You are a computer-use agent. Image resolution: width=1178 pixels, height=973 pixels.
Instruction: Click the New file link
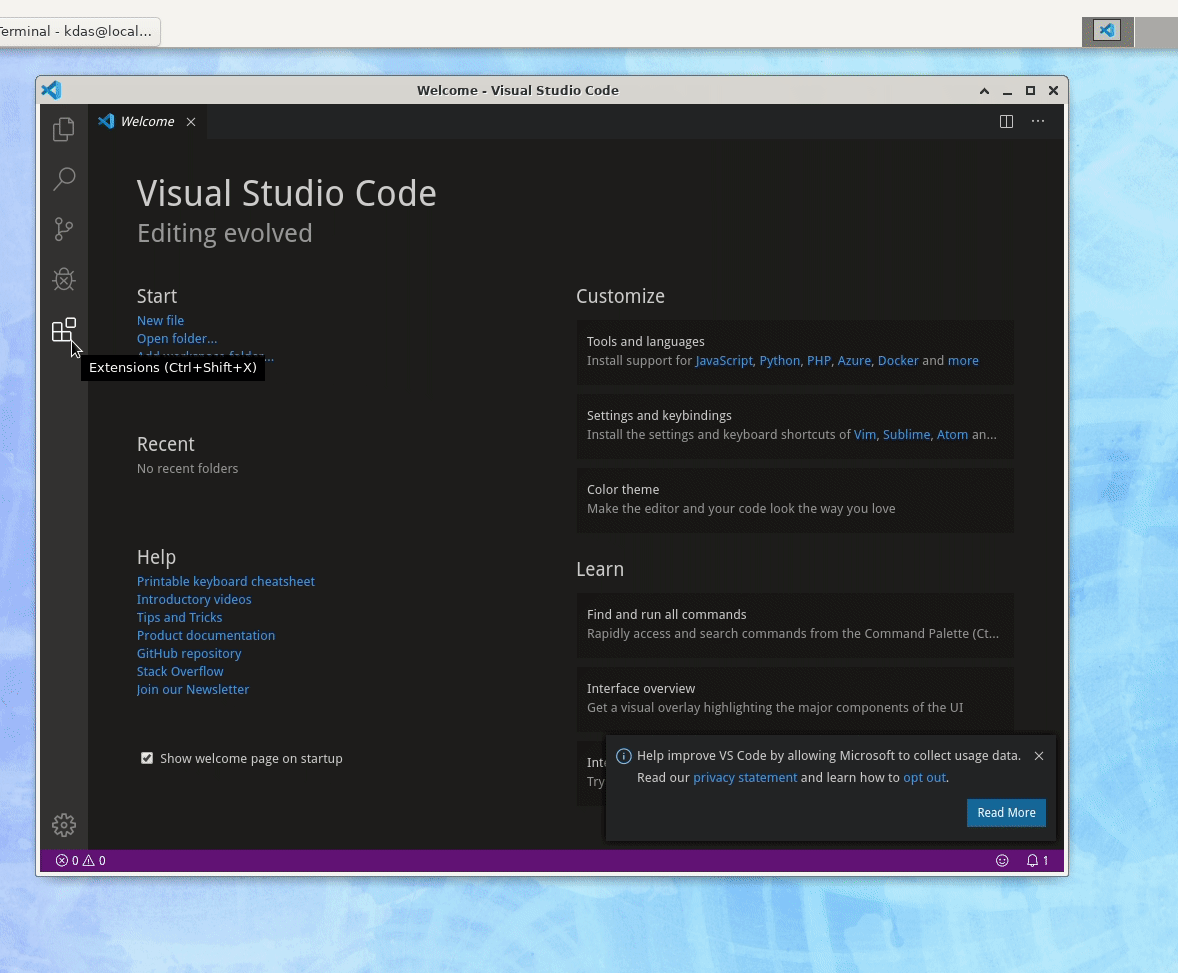click(160, 320)
